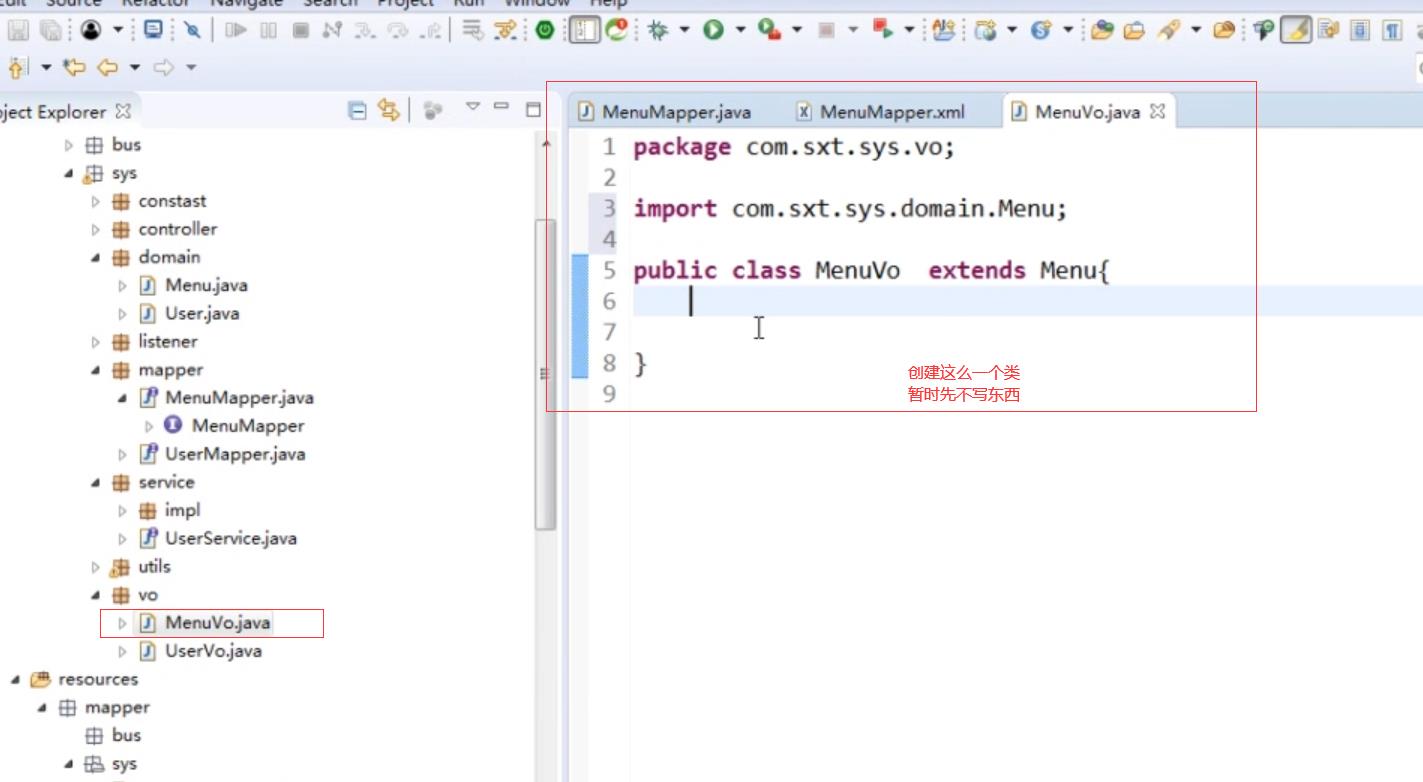Expand the constast package node
Image resolution: width=1423 pixels, height=782 pixels.
(x=95, y=201)
